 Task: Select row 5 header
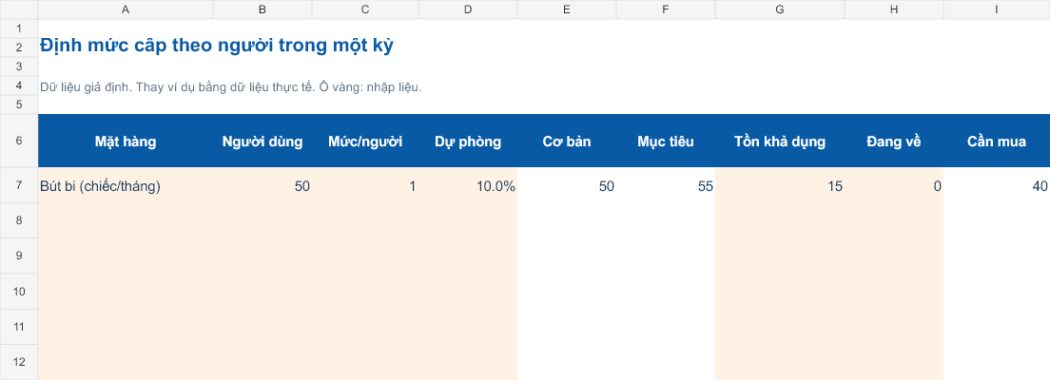(x=19, y=105)
